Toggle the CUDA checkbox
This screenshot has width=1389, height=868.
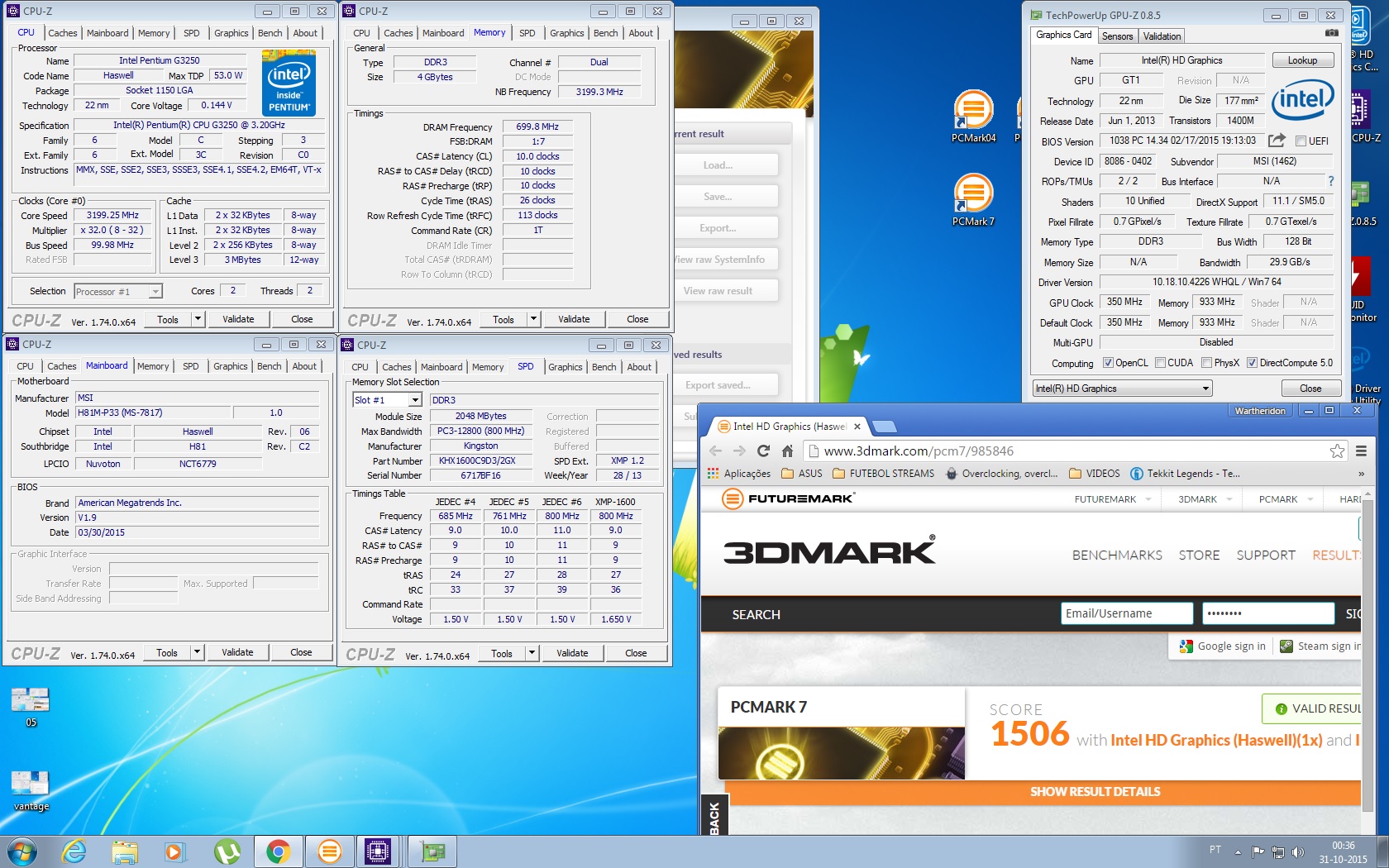point(1160,362)
